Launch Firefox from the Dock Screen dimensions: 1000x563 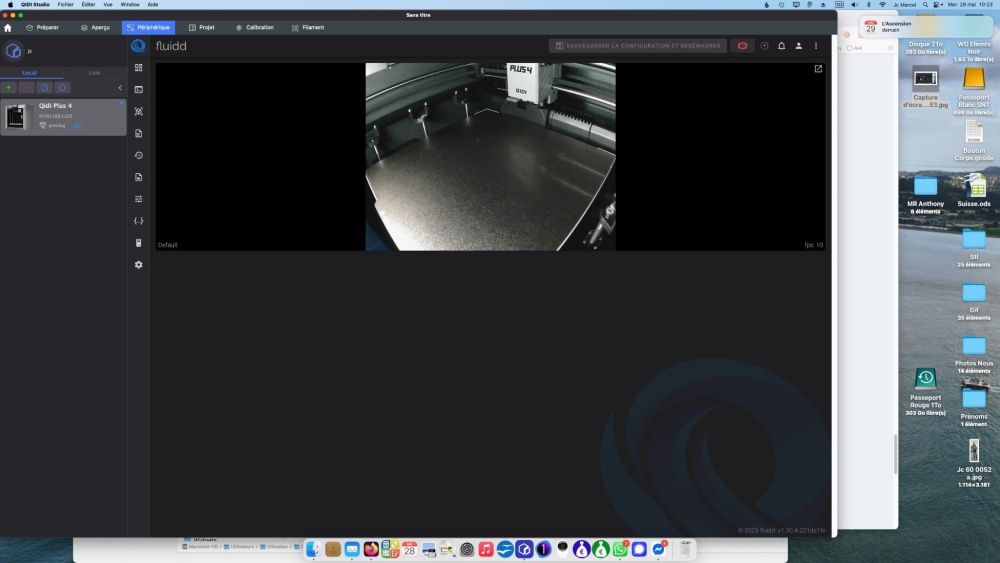pyautogui.click(x=371, y=549)
